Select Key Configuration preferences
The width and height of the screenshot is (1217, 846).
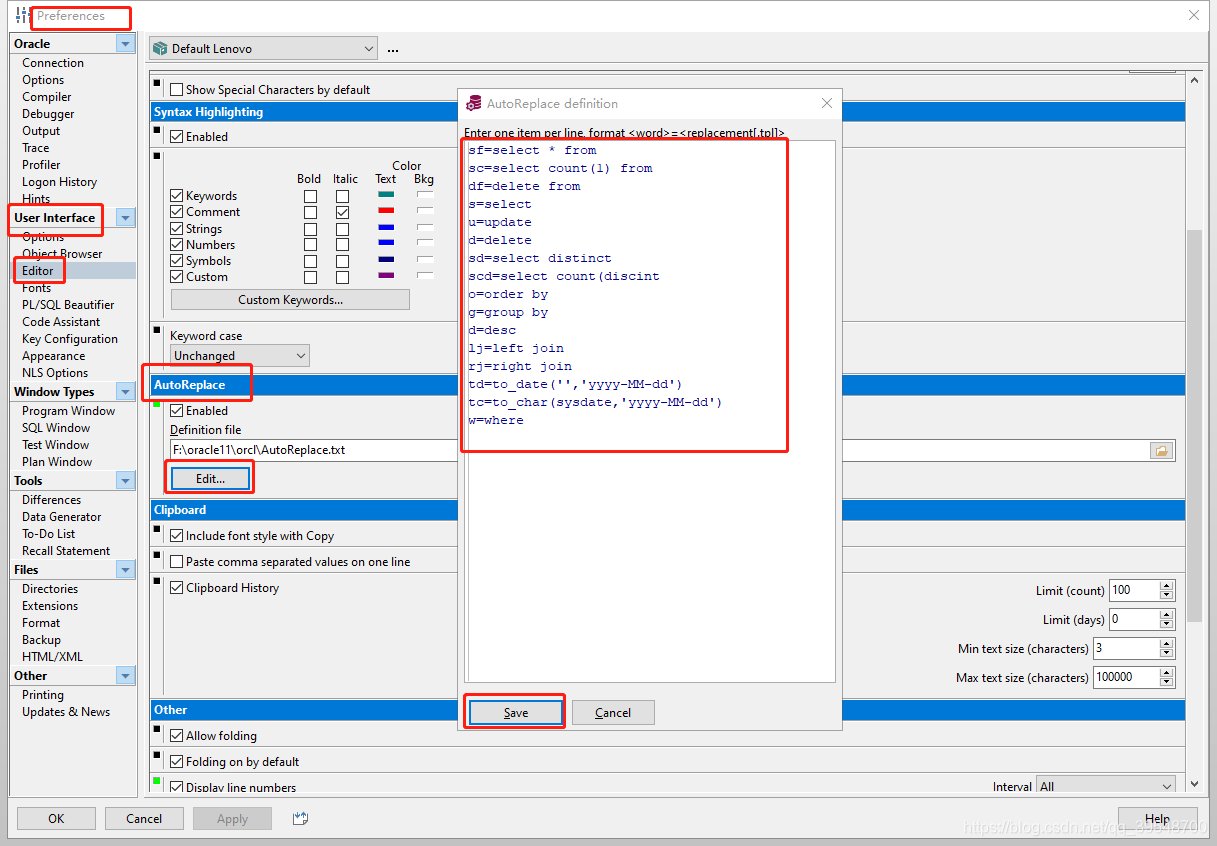coord(70,339)
